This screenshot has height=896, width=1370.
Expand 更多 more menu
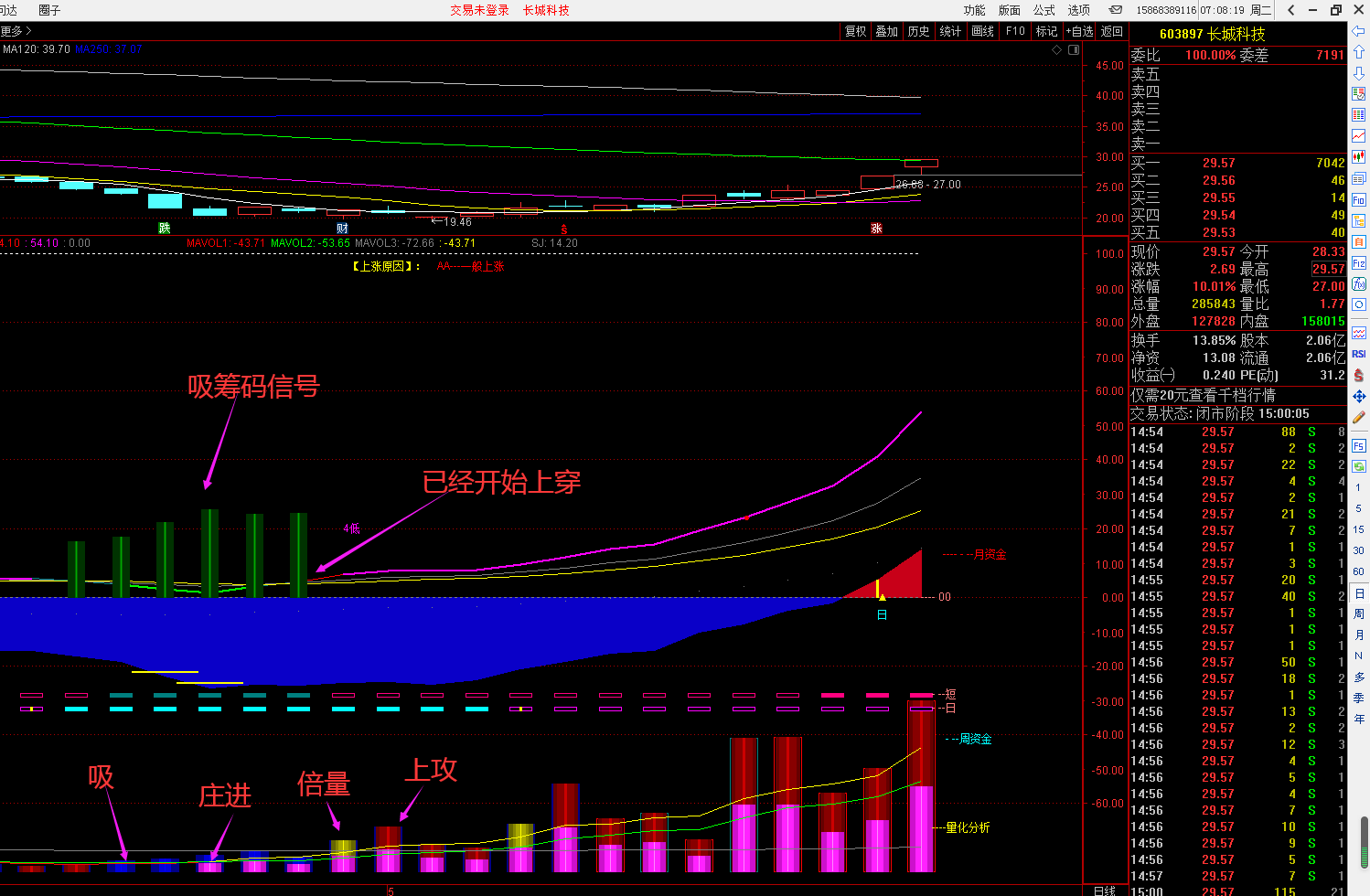point(16,31)
